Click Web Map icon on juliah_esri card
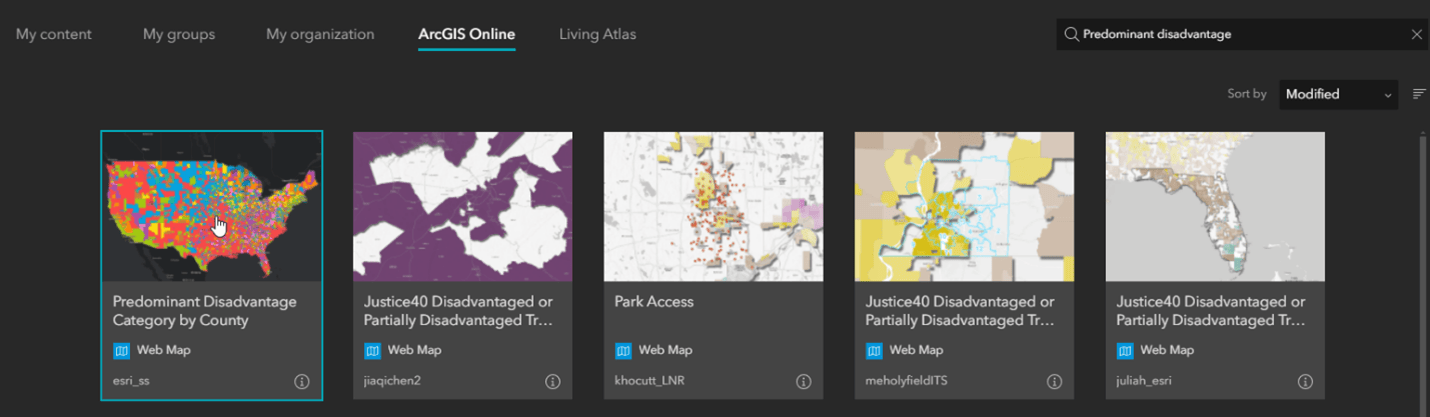 1125,350
